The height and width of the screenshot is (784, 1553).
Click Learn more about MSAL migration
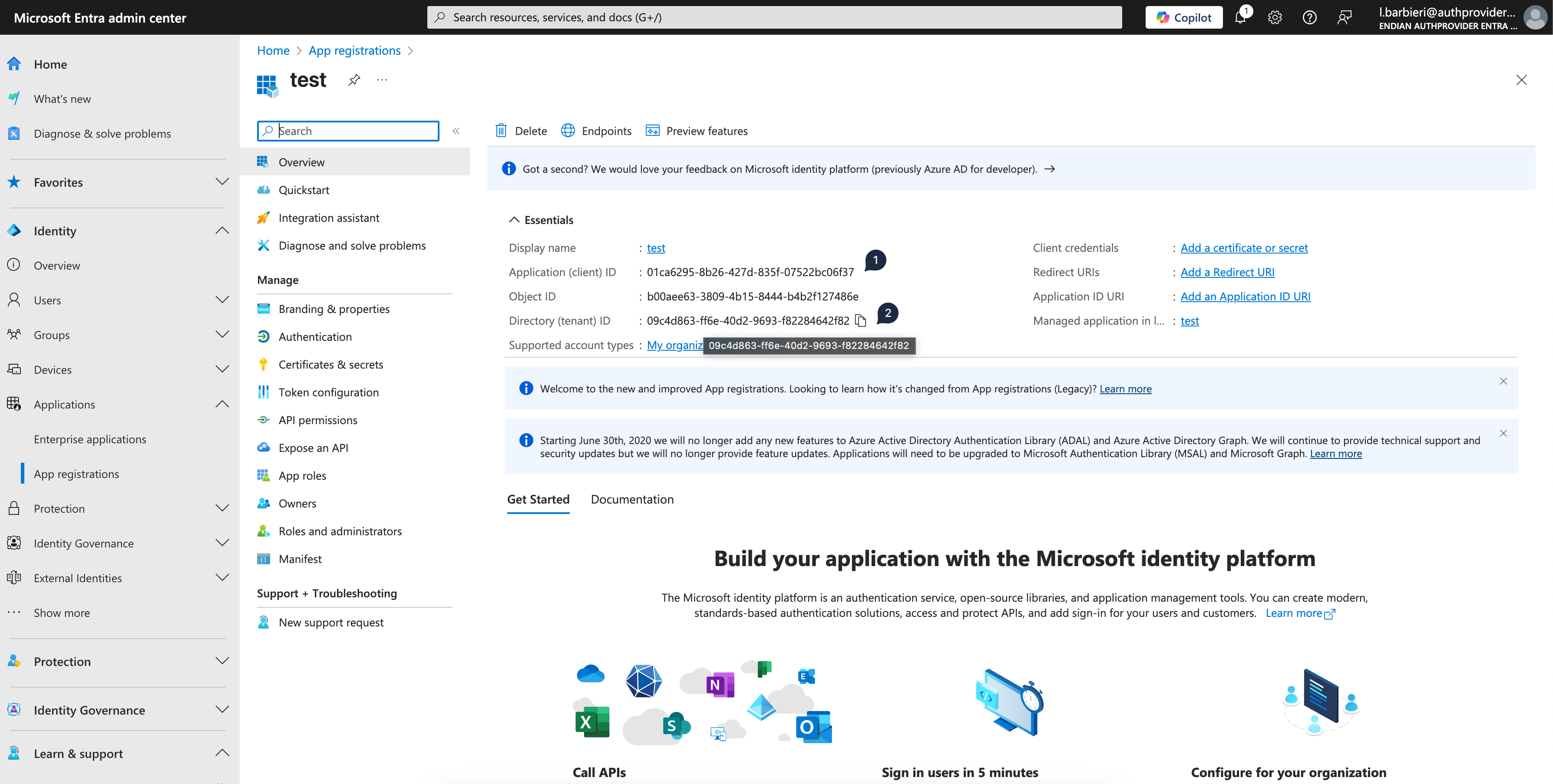(x=1335, y=454)
